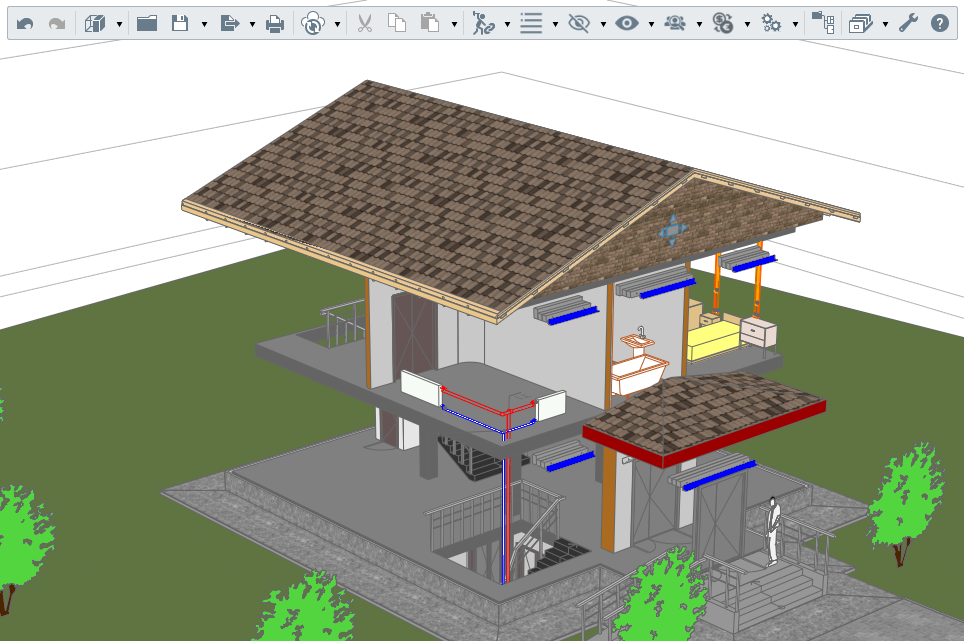
Task: Expand the dropdown beside the list icon
Action: coord(555,25)
